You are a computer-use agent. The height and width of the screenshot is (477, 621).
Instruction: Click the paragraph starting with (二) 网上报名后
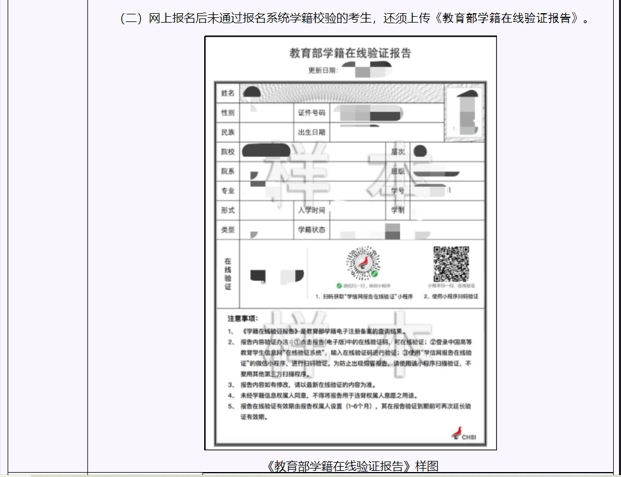point(354,18)
